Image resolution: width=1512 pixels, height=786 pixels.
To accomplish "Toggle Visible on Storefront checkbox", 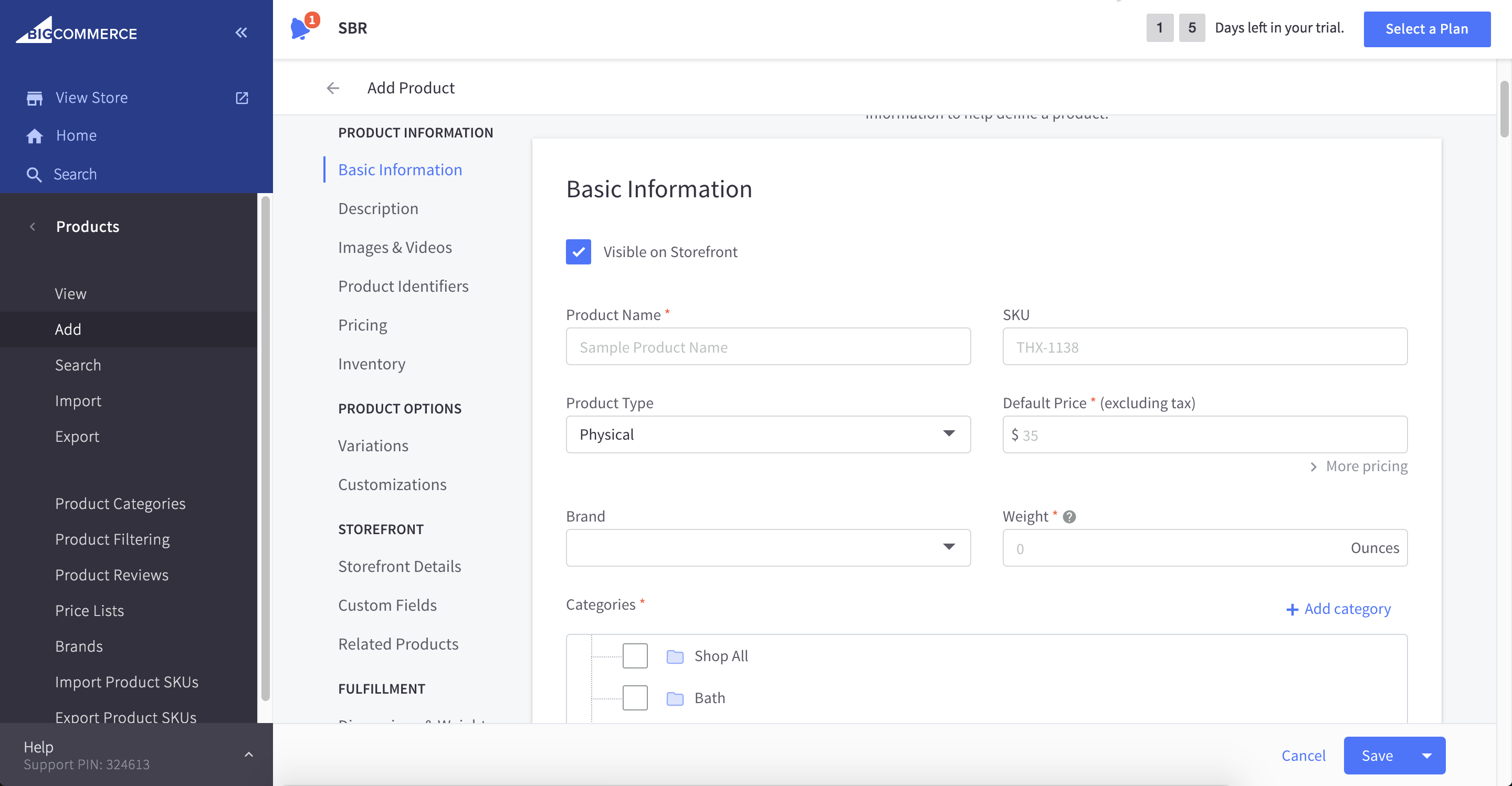I will pos(578,252).
